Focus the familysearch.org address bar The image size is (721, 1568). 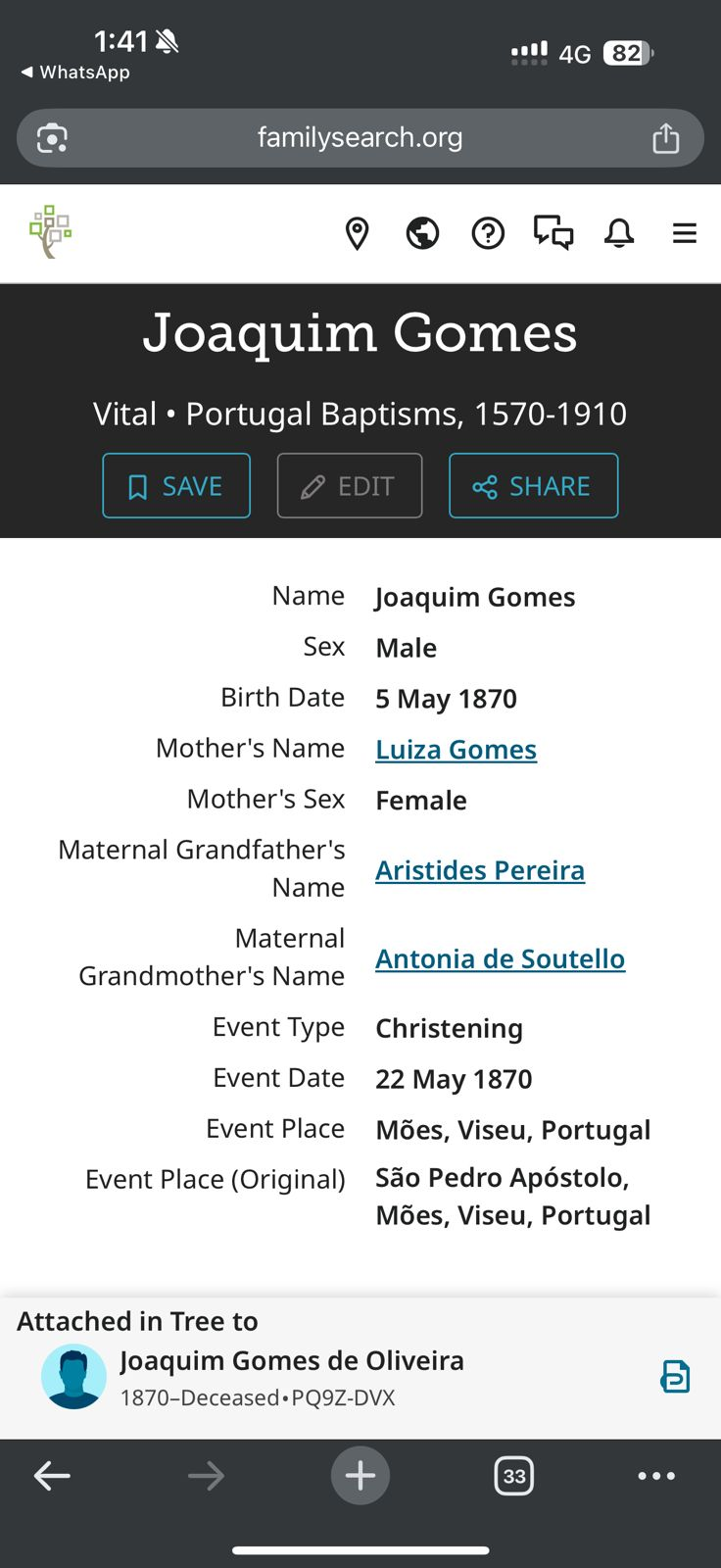click(x=360, y=138)
